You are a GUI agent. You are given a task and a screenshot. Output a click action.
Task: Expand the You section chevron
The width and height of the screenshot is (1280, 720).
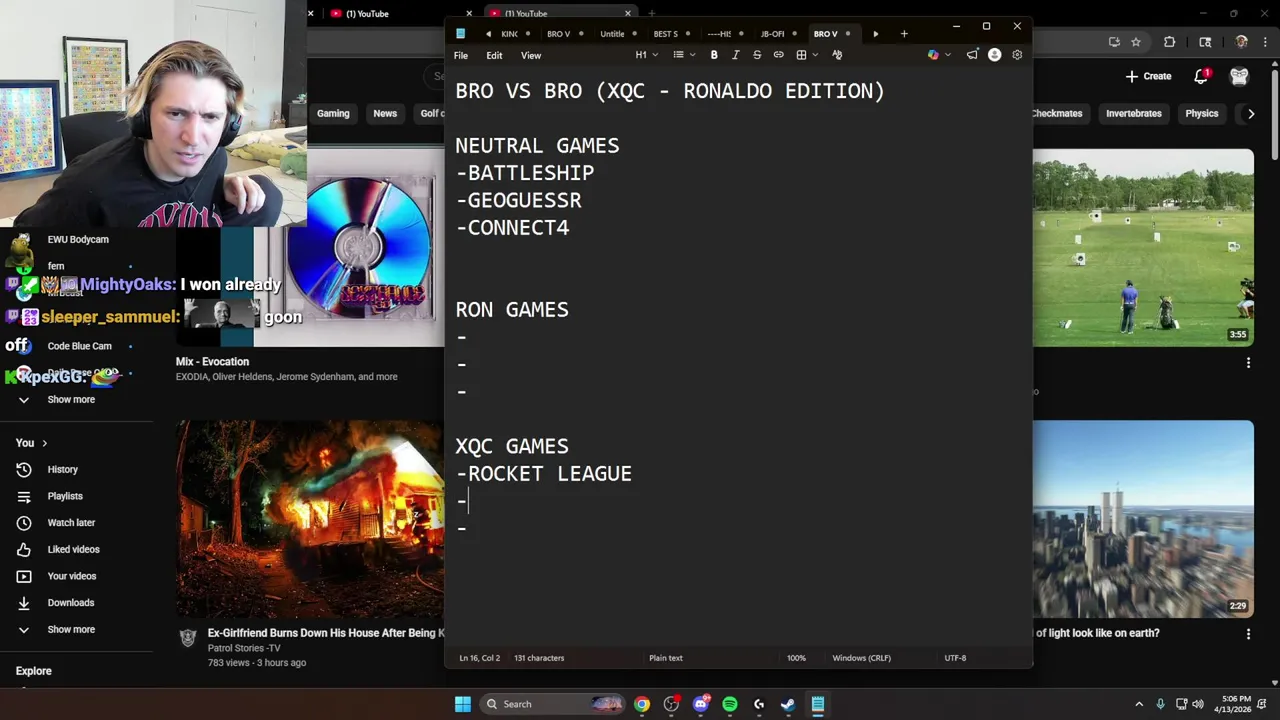pyautogui.click(x=44, y=443)
